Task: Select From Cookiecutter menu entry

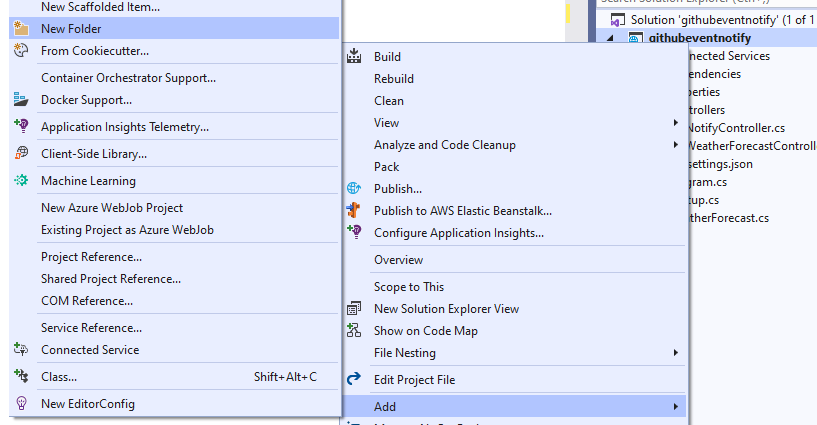Action: (174, 51)
